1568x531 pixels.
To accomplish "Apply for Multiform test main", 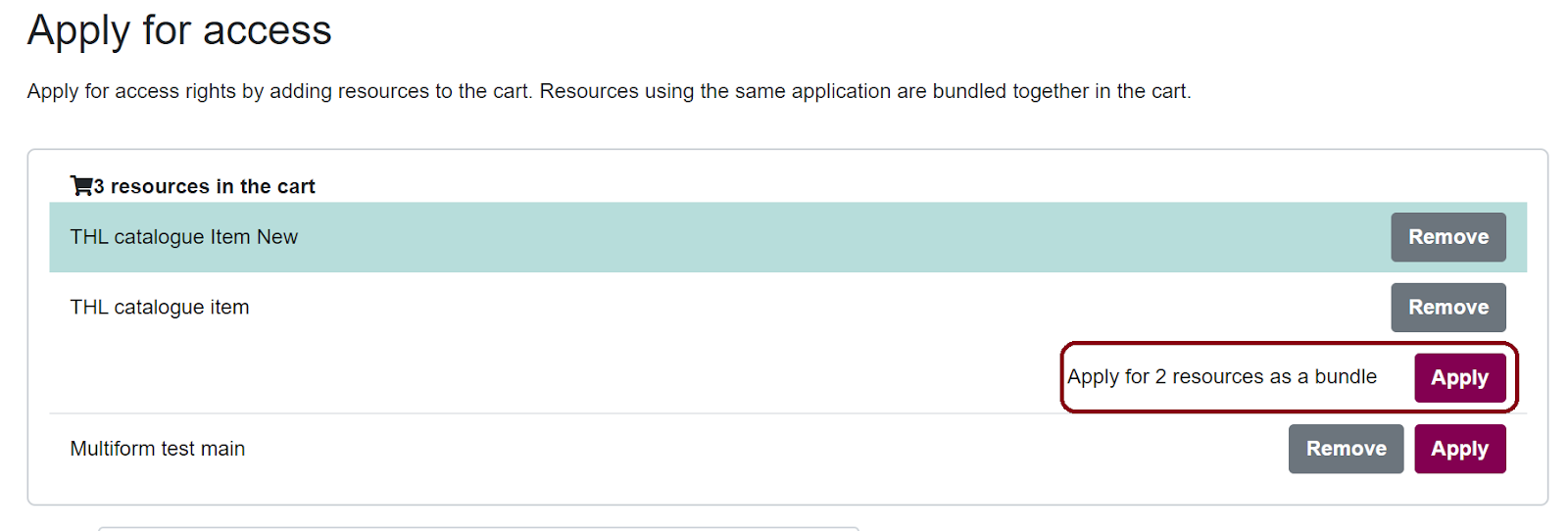I will click(1459, 449).
